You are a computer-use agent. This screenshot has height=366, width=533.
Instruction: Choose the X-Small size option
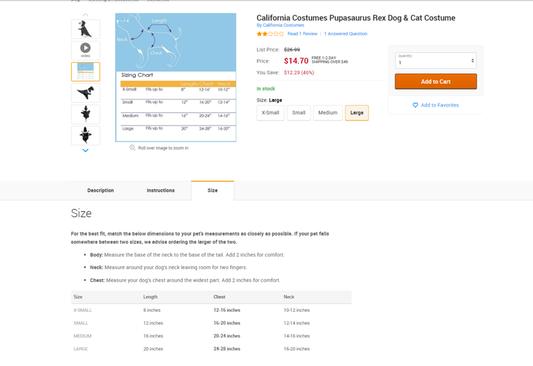[x=270, y=113]
